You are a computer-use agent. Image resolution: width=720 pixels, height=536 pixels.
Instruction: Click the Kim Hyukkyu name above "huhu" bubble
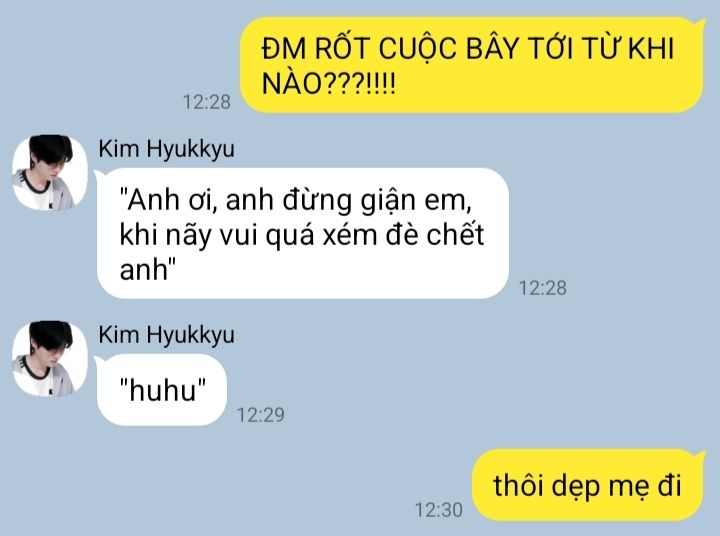click(x=166, y=335)
